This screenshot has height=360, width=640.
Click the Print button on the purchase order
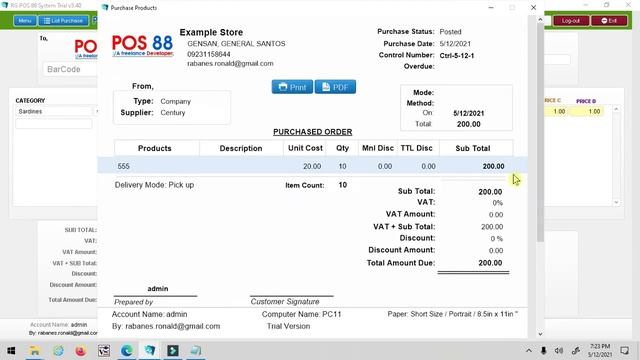292,87
